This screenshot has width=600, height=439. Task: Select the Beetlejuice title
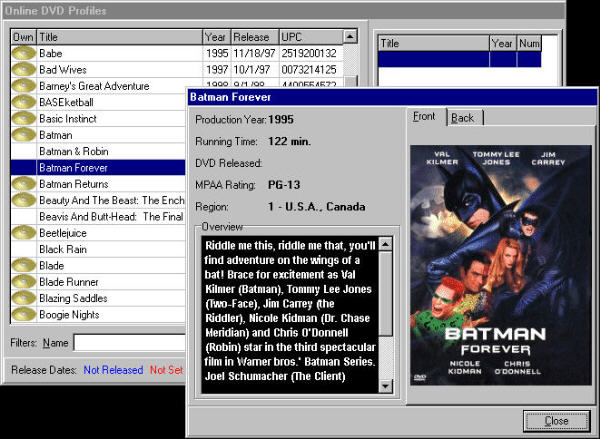click(63, 233)
